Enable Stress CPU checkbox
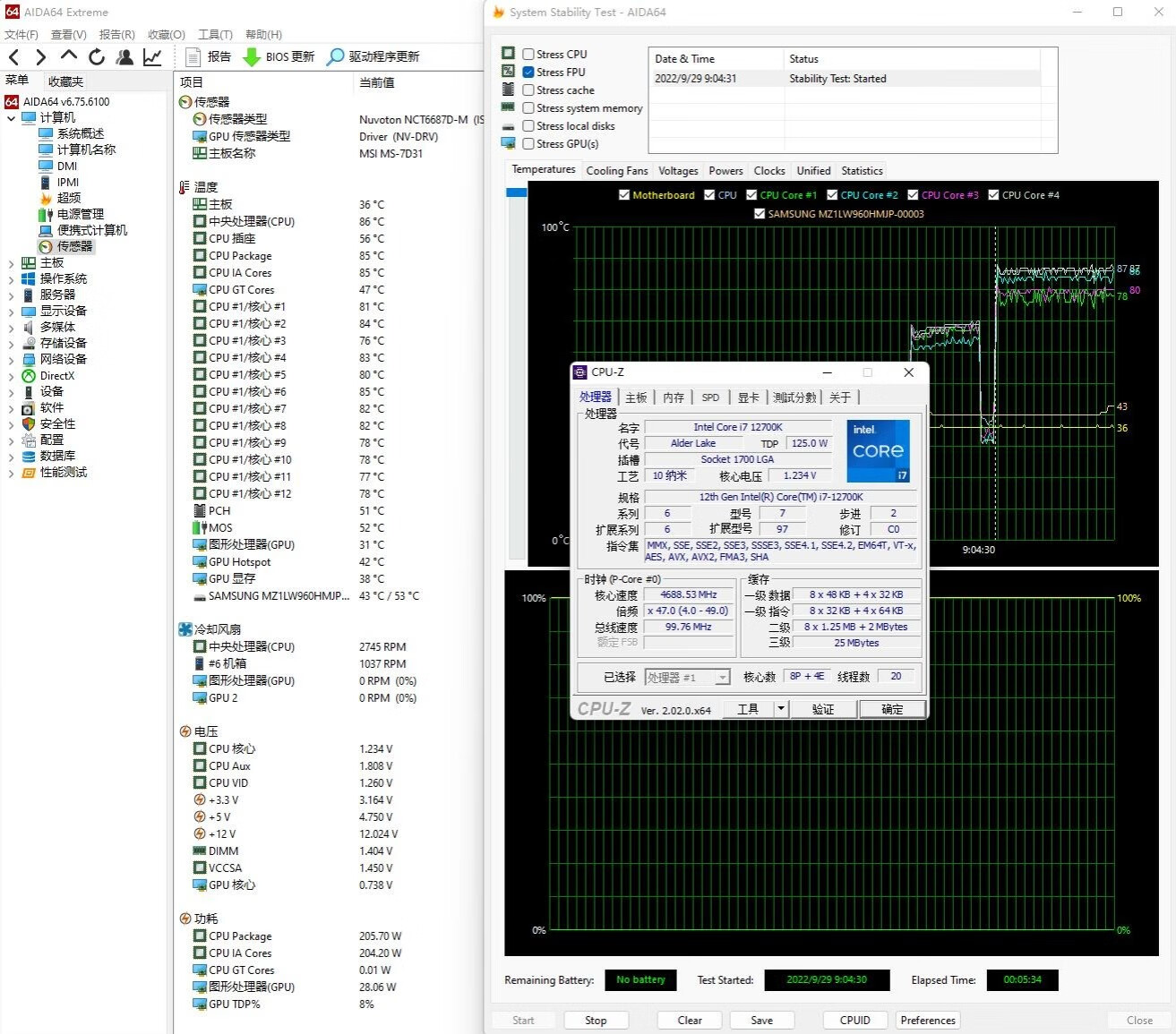Screen dimensions: 1176x1034 click(x=528, y=55)
